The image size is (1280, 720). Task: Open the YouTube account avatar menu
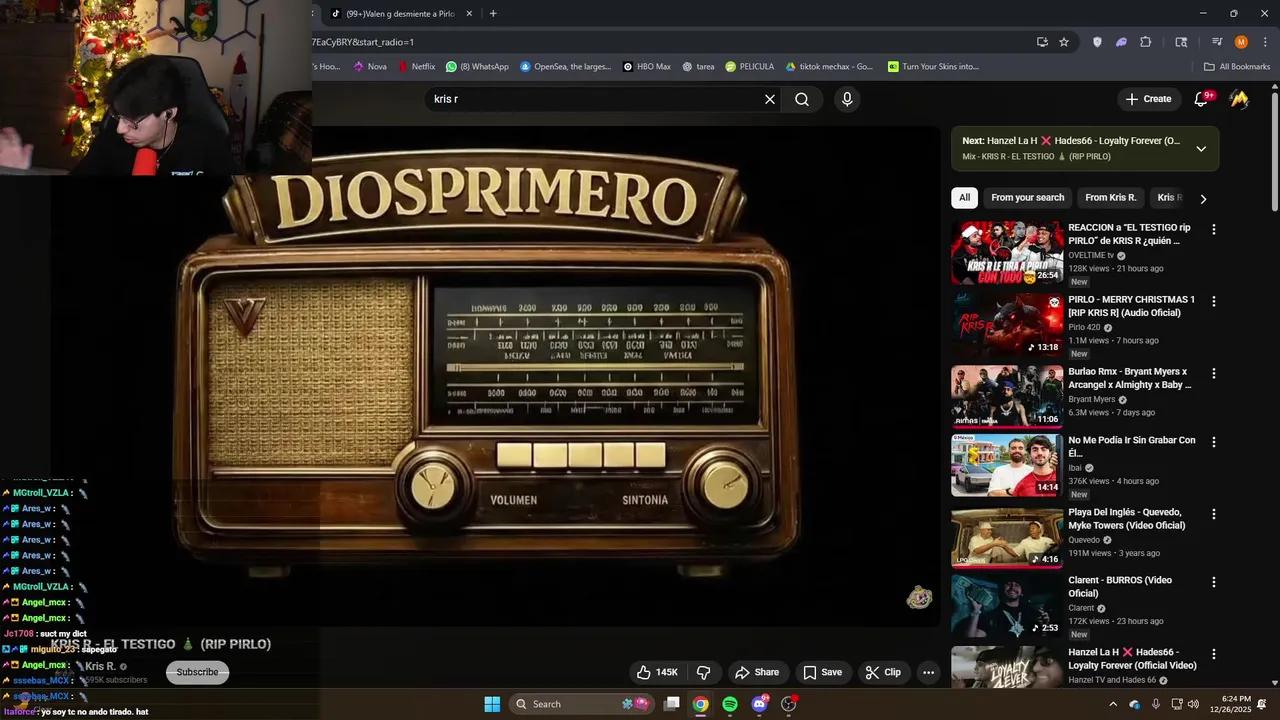point(1239,99)
